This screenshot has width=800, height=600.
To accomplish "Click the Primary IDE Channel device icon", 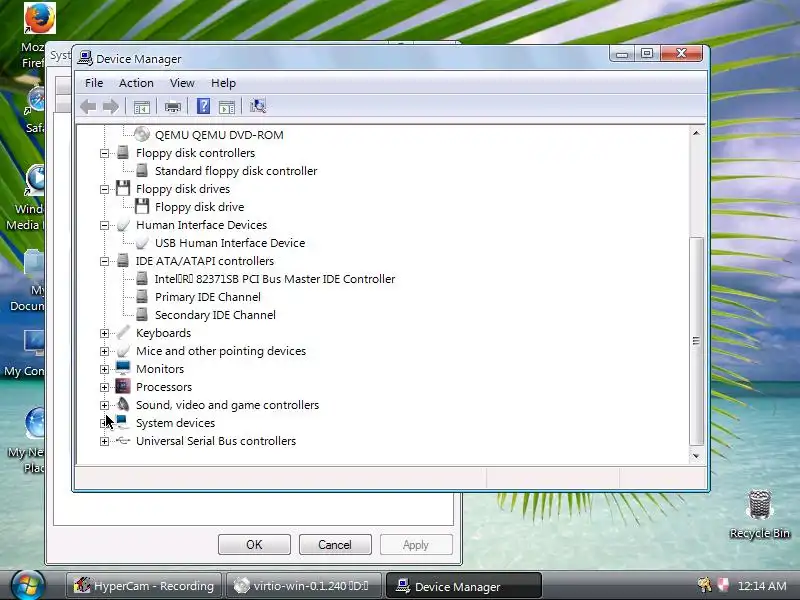I will coord(142,296).
